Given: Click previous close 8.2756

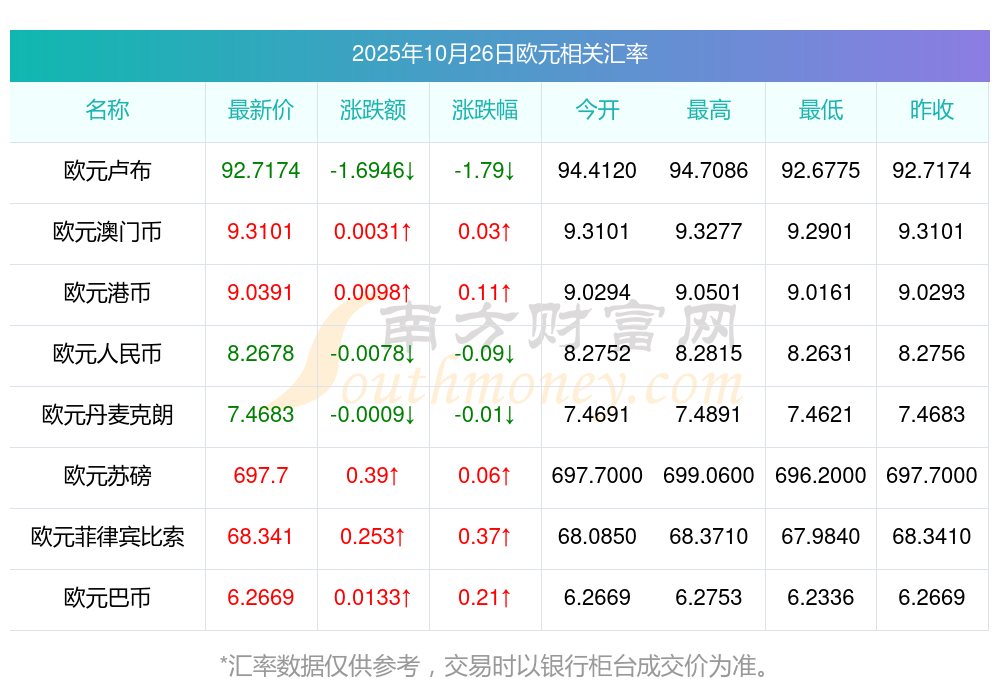Looking at the screenshot, I should (932, 353).
